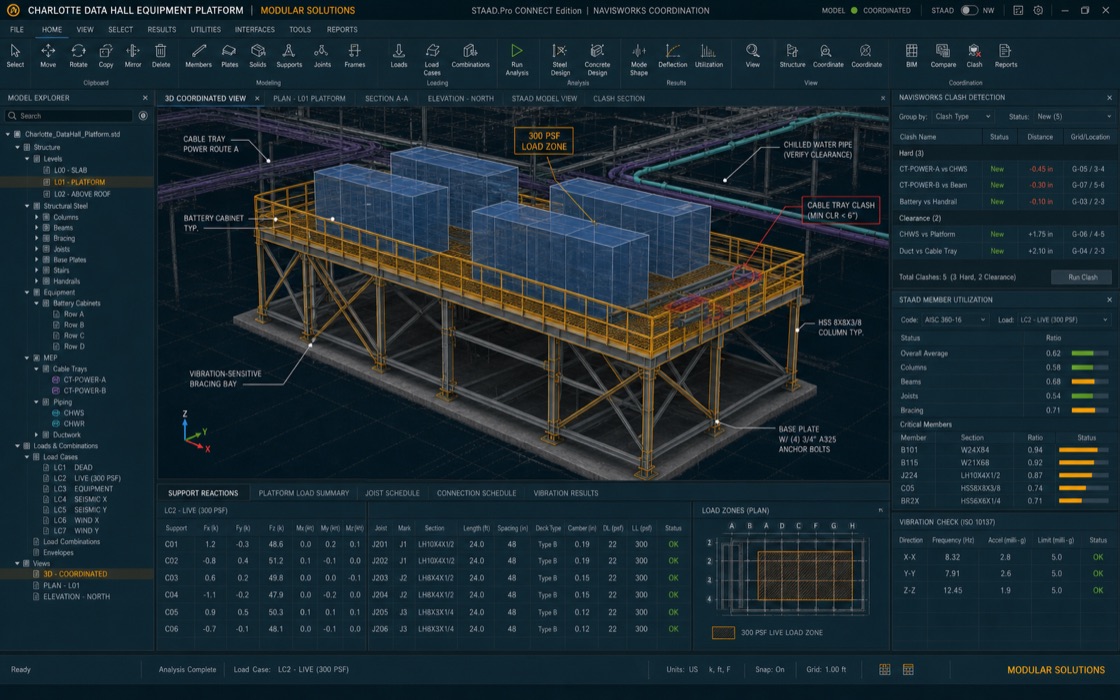Show Mode Shape results

click(x=639, y=59)
